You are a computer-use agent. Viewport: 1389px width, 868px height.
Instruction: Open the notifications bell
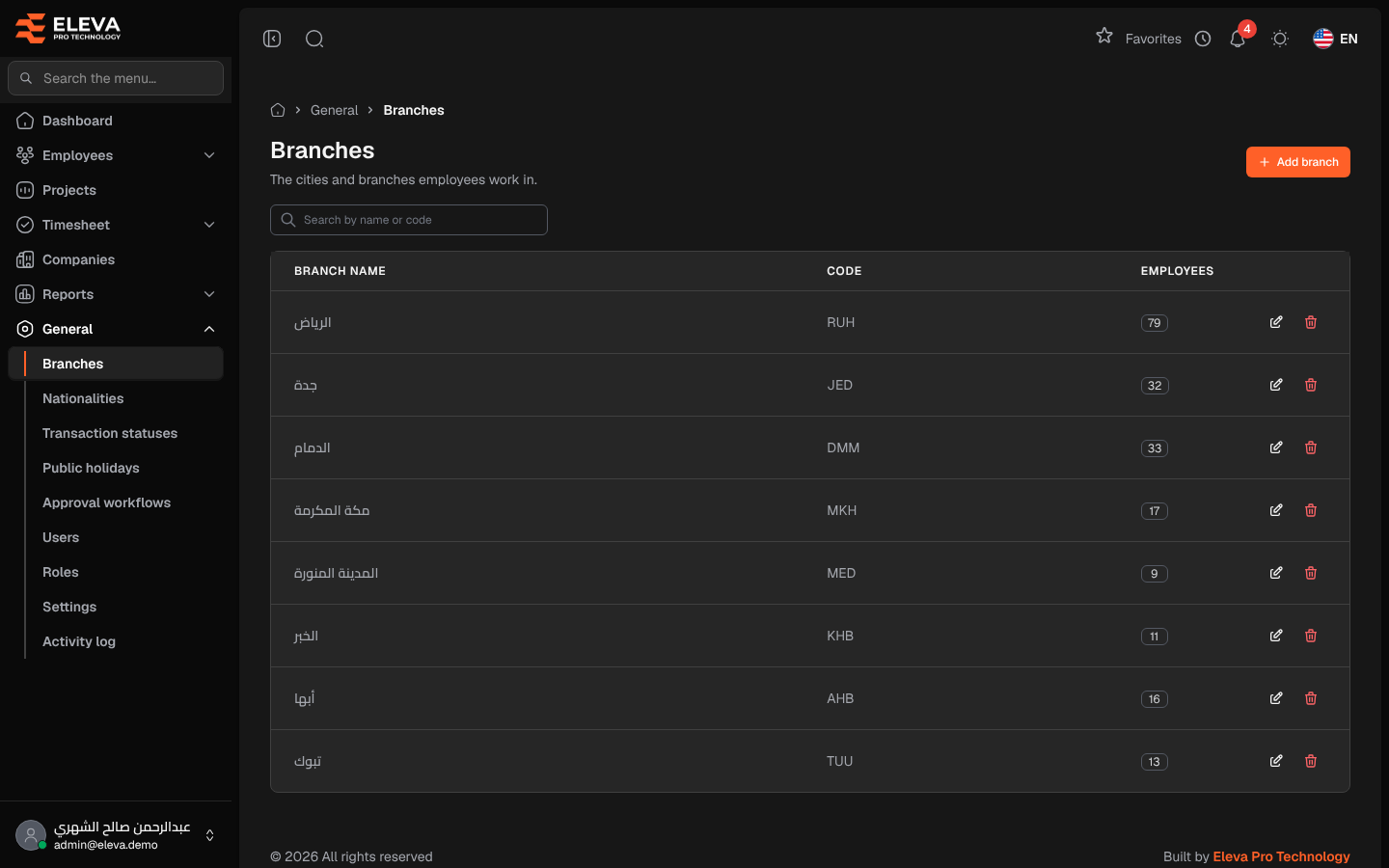pyautogui.click(x=1238, y=39)
